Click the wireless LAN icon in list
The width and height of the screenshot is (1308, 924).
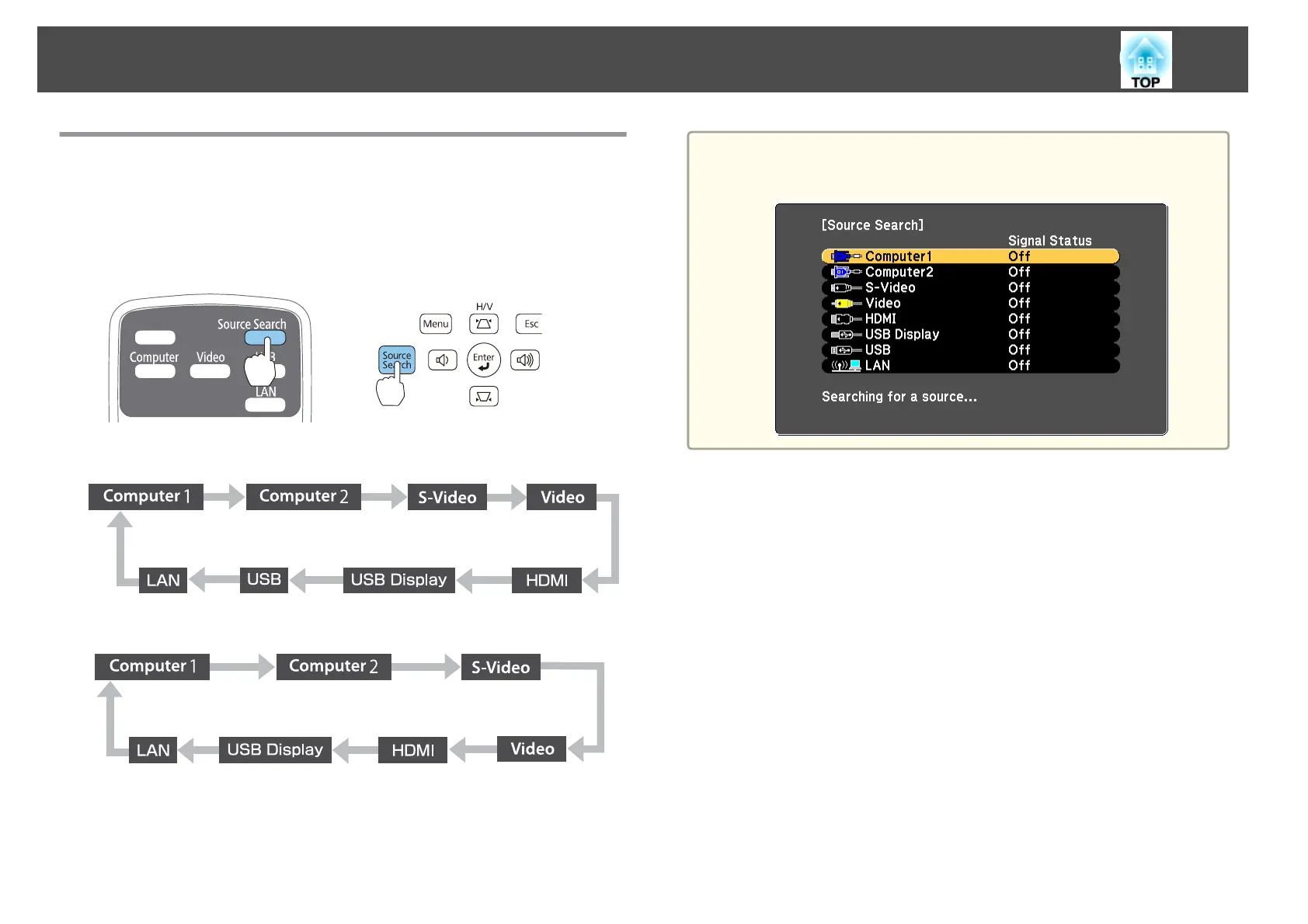pyautogui.click(x=846, y=365)
